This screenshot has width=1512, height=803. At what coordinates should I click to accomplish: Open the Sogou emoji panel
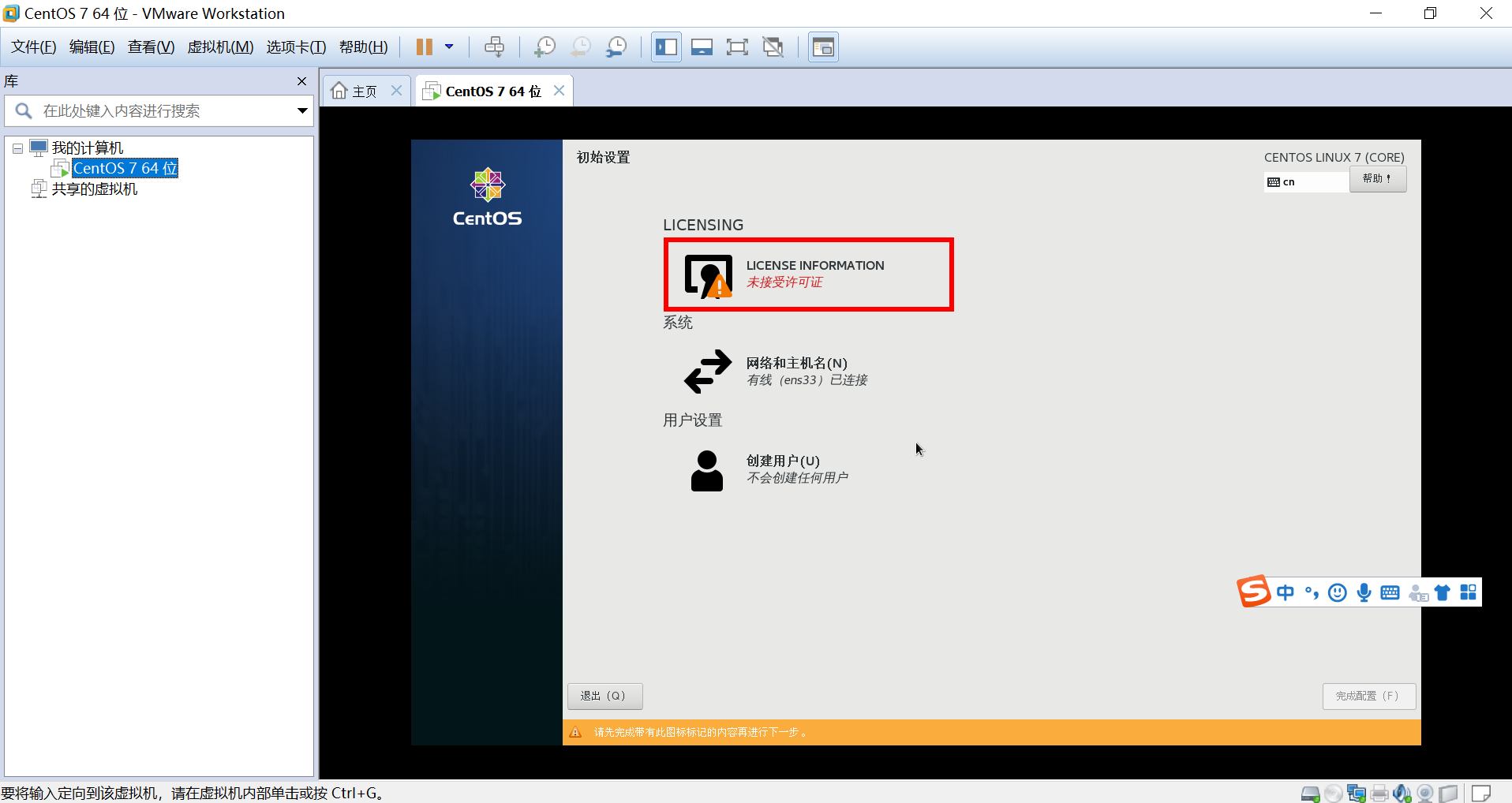pyautogui.click(x=1338, y=592)
